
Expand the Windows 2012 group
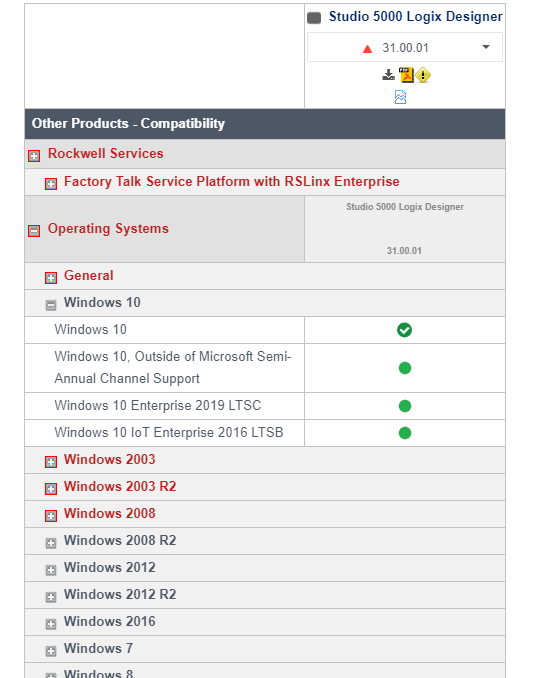(x=51, y=570)
